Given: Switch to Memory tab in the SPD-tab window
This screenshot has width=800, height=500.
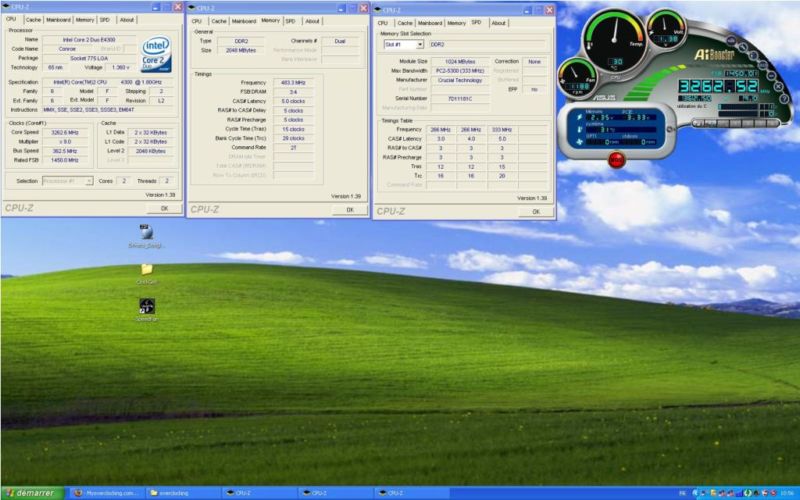Looking at the screenshot, I should click(456, 23).
